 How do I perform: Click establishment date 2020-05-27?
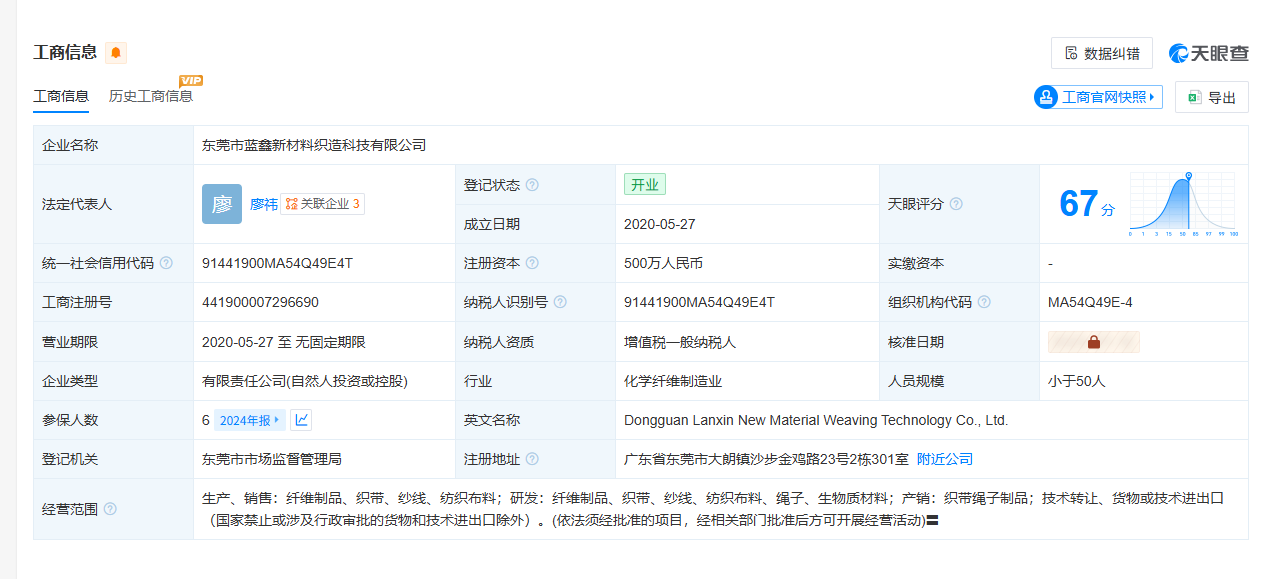(x=659, y=224)
